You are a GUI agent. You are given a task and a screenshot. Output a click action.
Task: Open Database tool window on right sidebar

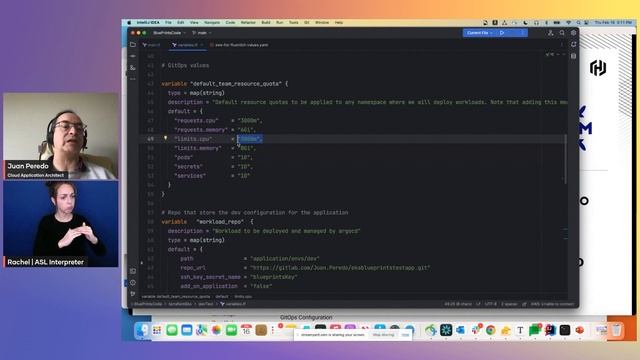[573, 56]
